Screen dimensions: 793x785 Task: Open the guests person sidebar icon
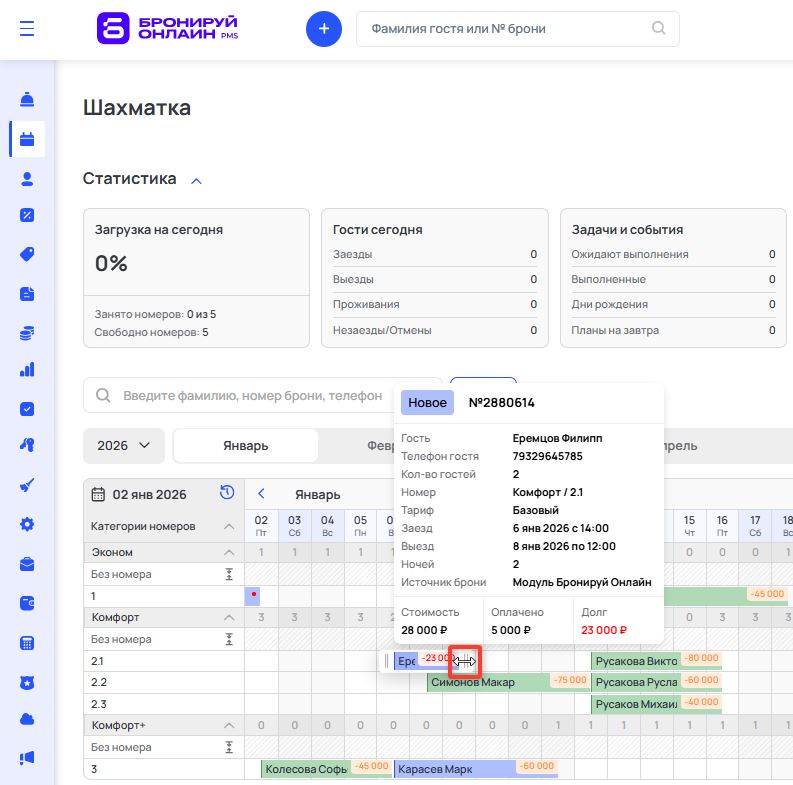tap(27, 179)
